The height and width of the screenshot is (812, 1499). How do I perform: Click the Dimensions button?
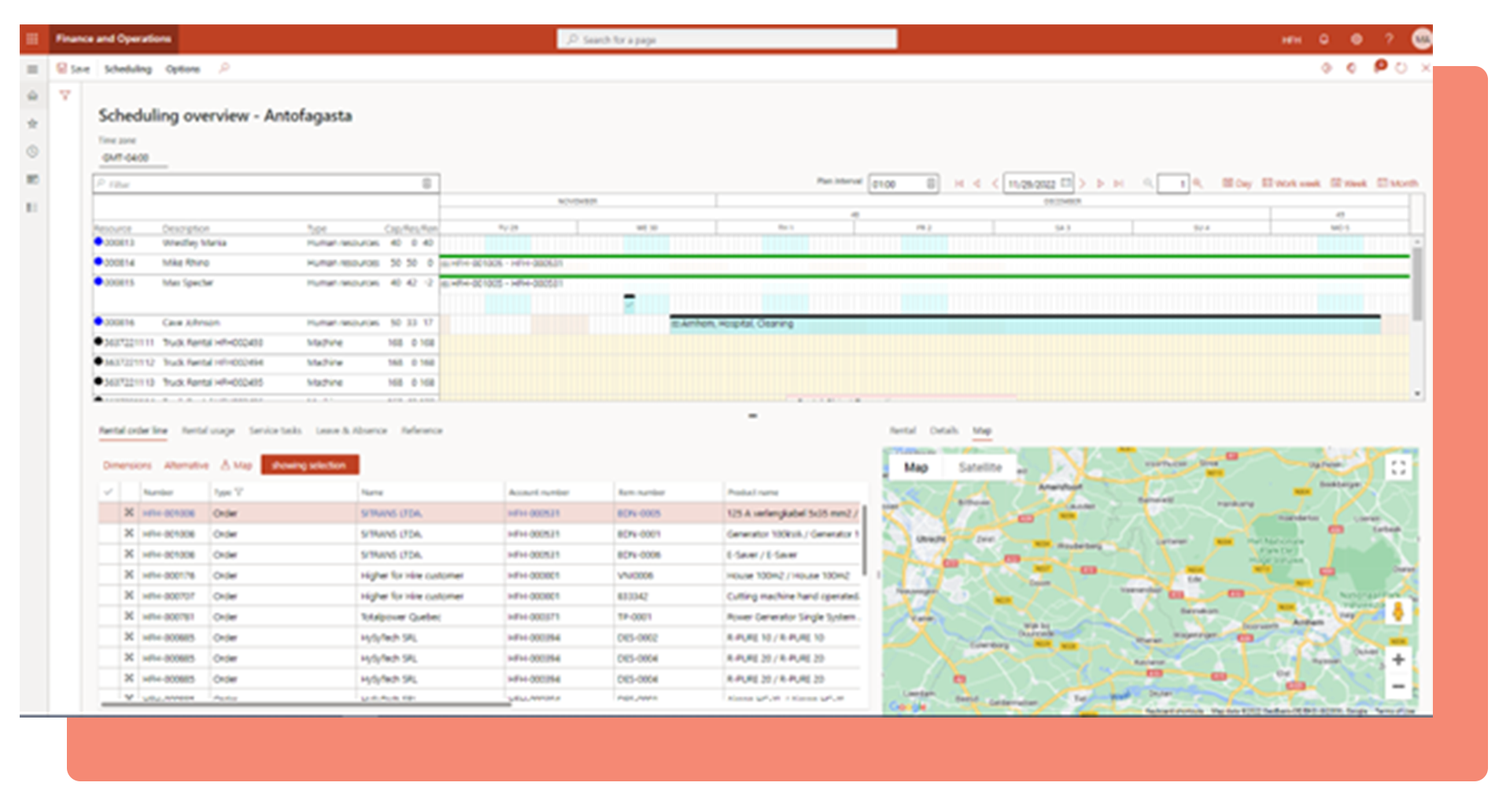pos(127,465)
